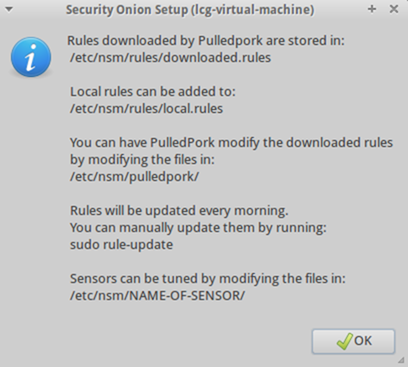Click the /etc/nsm/rules/downloaded.rules path
Viewport: 408px width, 367px height.
(170, 58)
